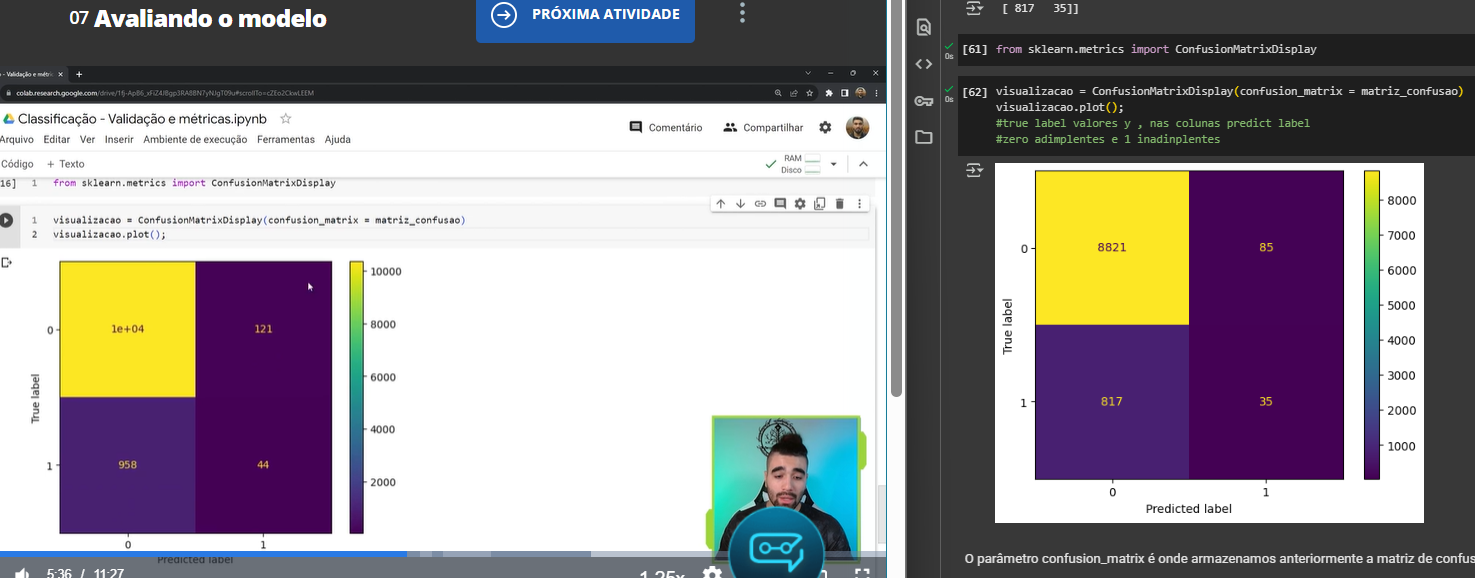The width and height of the screenshot is (1475, 578).
Task: Seek on the video progress bar
Action: pyautogui.click(x=442, y=554)
